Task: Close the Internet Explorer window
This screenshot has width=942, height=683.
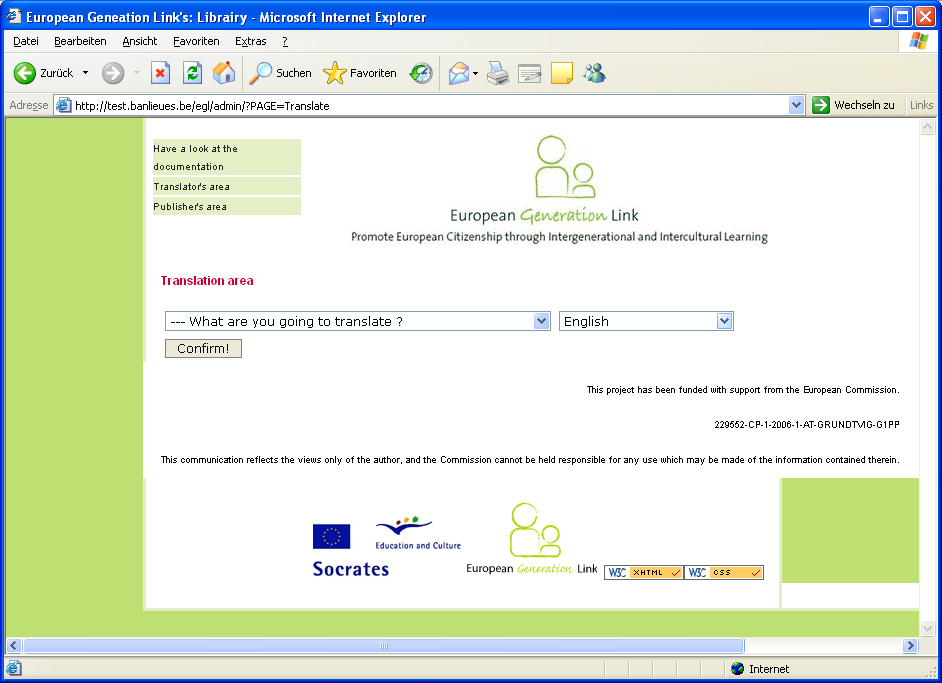Action: pos(925,16)
